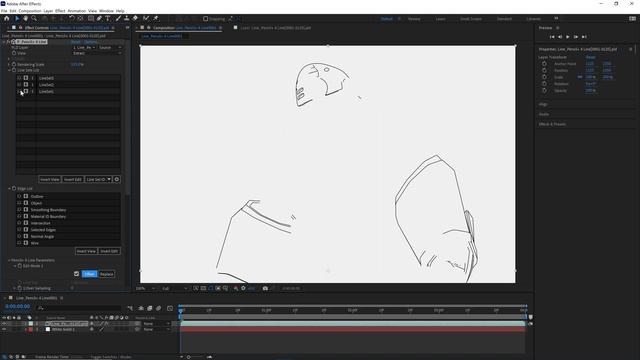Toggle the LineSet2 row enable box

[26, 84]
